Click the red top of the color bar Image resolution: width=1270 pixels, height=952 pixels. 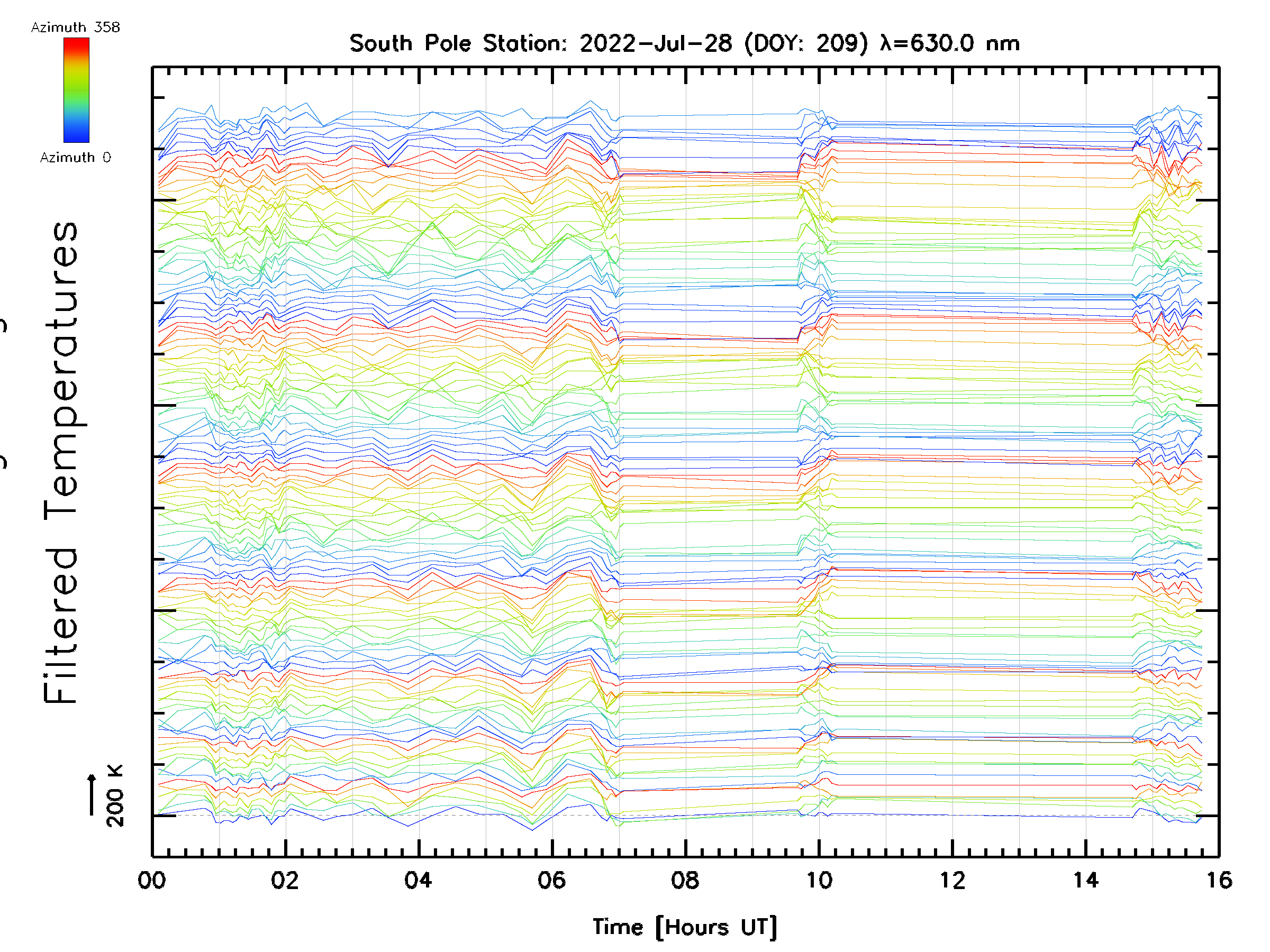(x=76, y=43)
